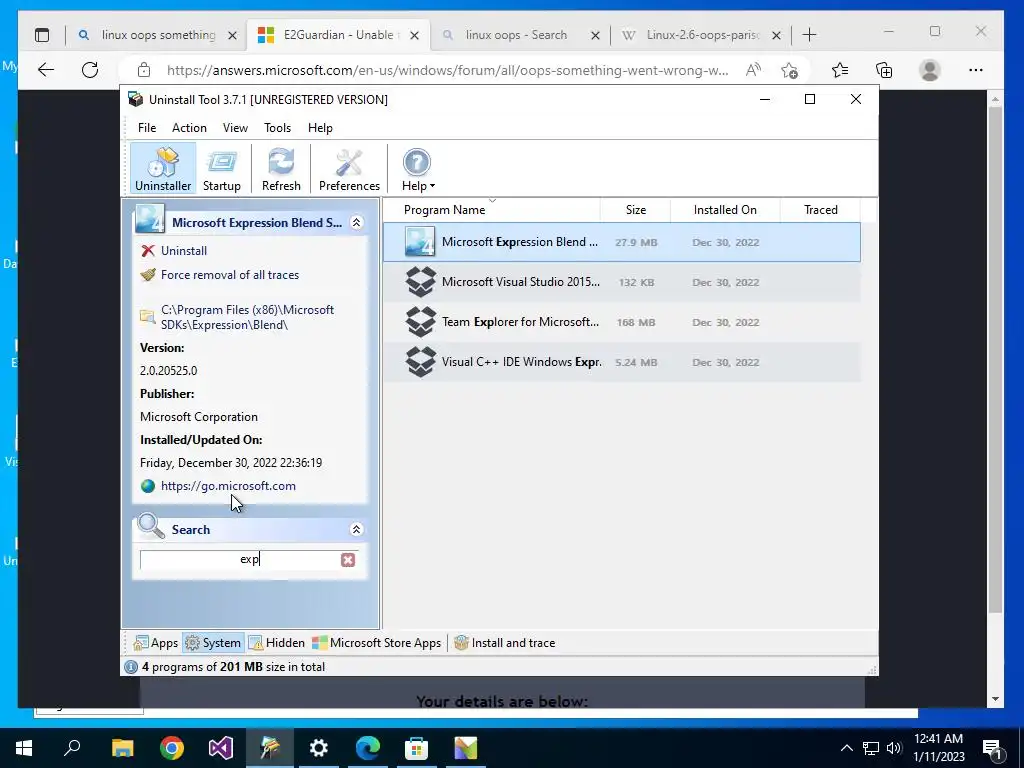
Task: Open Edge Settings and more menu
Action: point(976,70)
